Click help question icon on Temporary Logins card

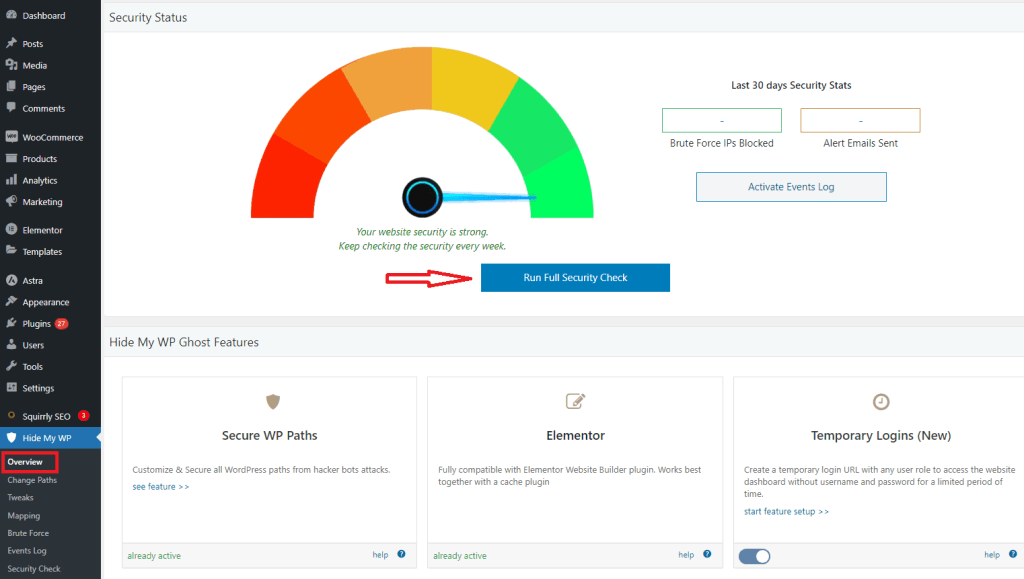point(1012,554)
